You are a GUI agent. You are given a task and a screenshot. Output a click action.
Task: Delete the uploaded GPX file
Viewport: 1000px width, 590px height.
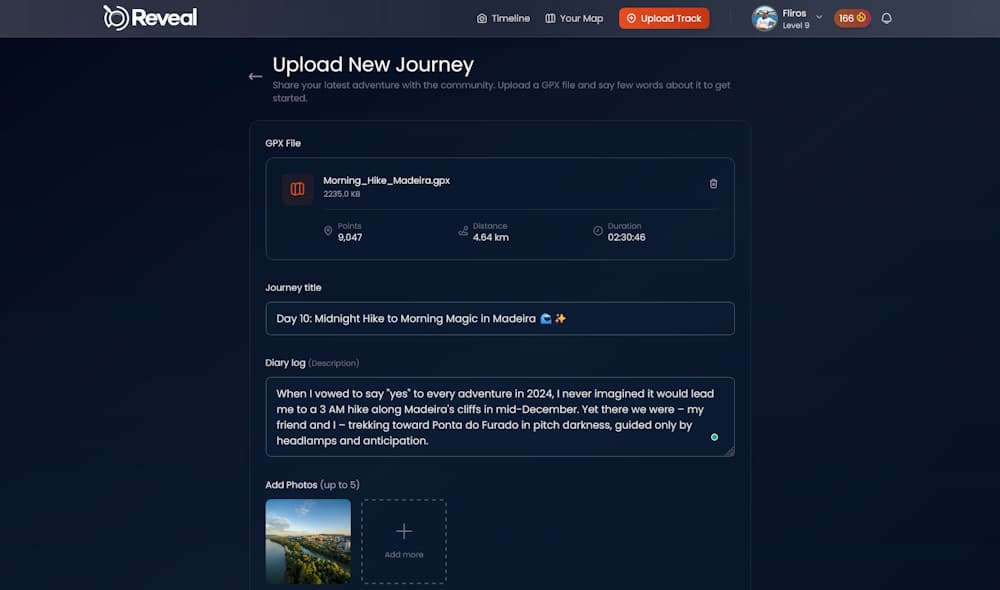tap(714, 184)
